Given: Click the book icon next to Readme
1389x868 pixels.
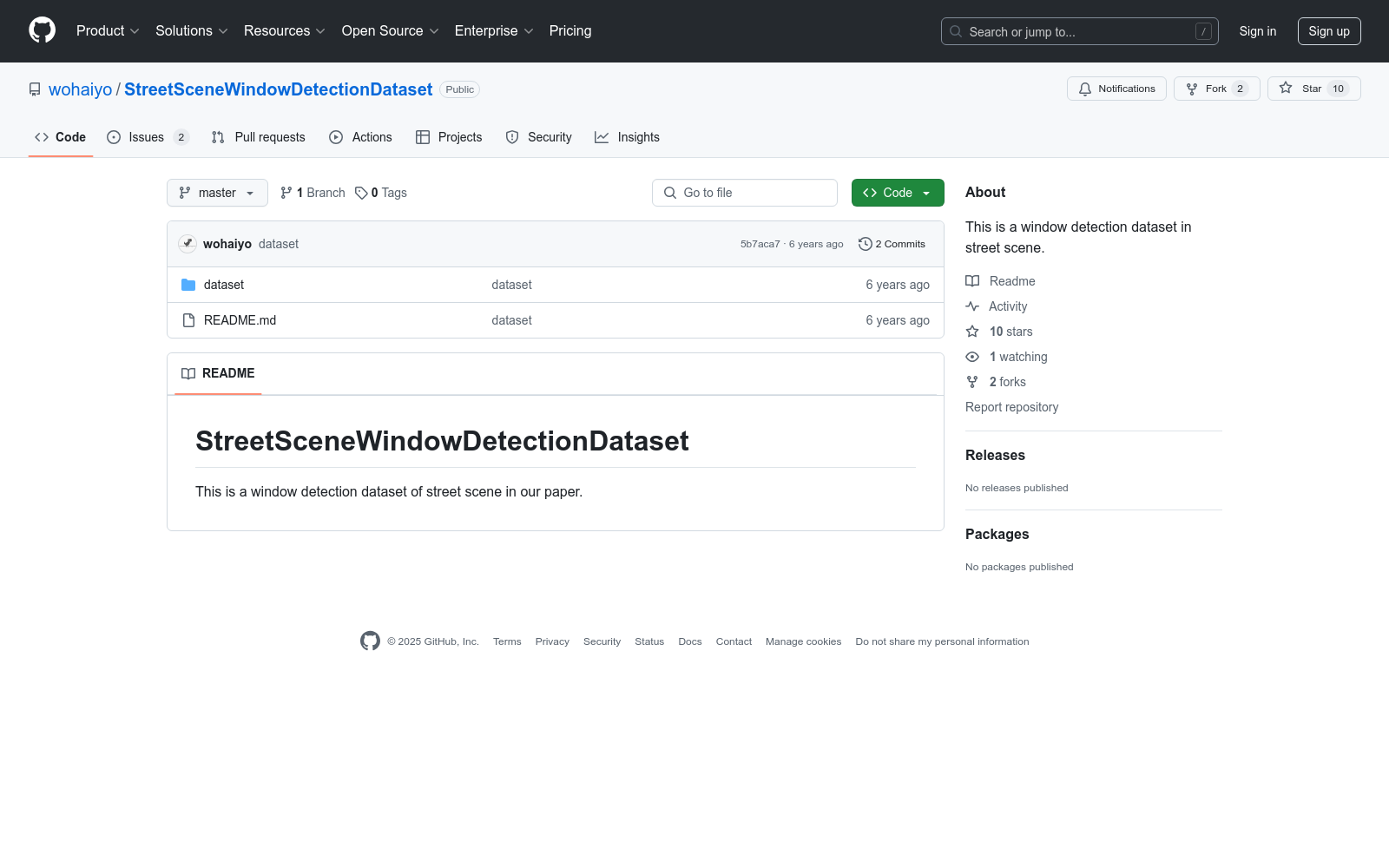Looking at the screenshot, I should point(972,281).
